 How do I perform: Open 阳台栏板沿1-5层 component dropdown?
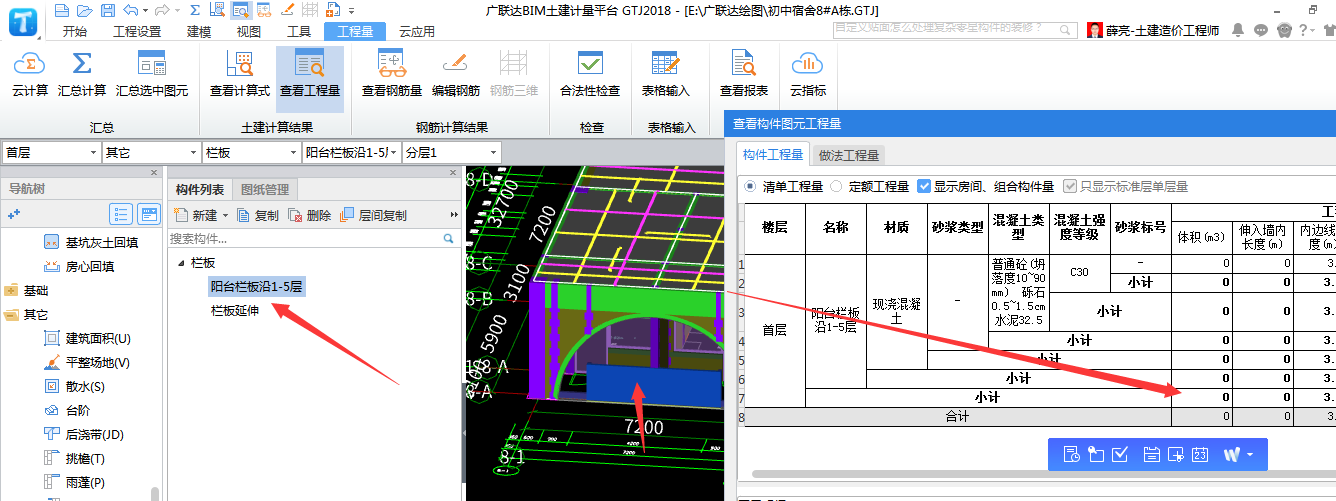350,152
